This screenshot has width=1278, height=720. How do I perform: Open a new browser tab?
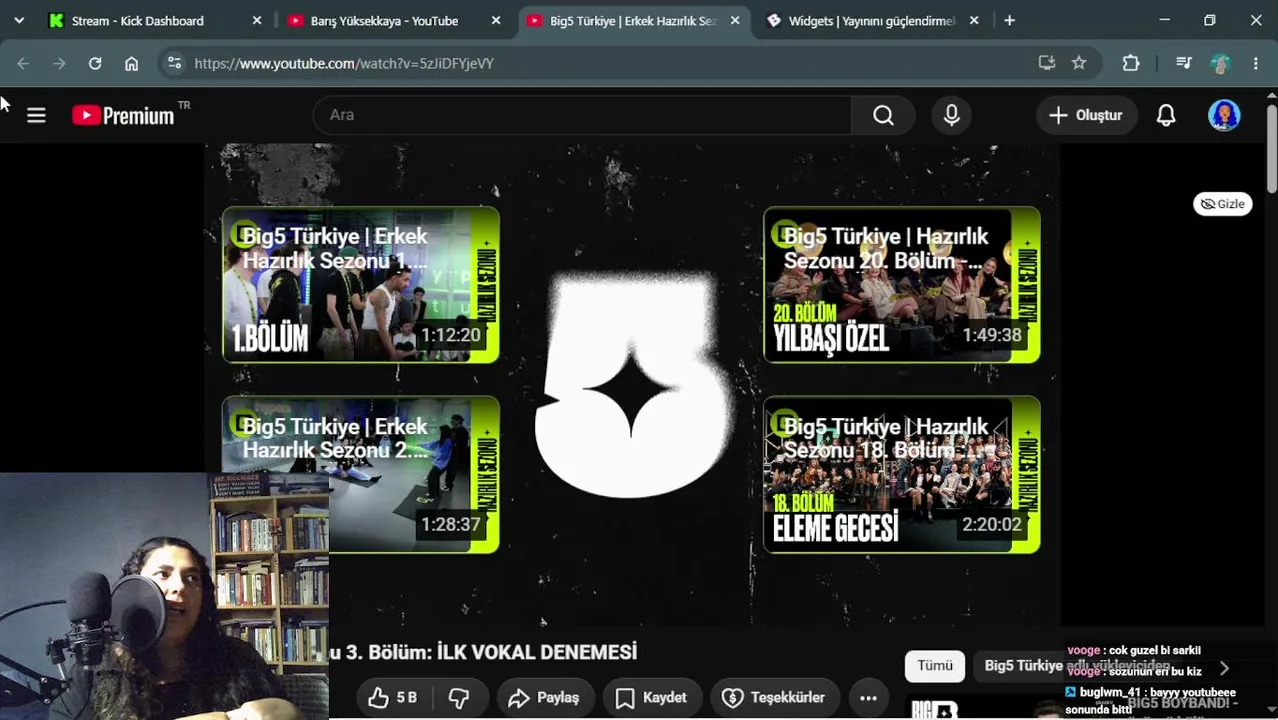tap(1009, 20)
